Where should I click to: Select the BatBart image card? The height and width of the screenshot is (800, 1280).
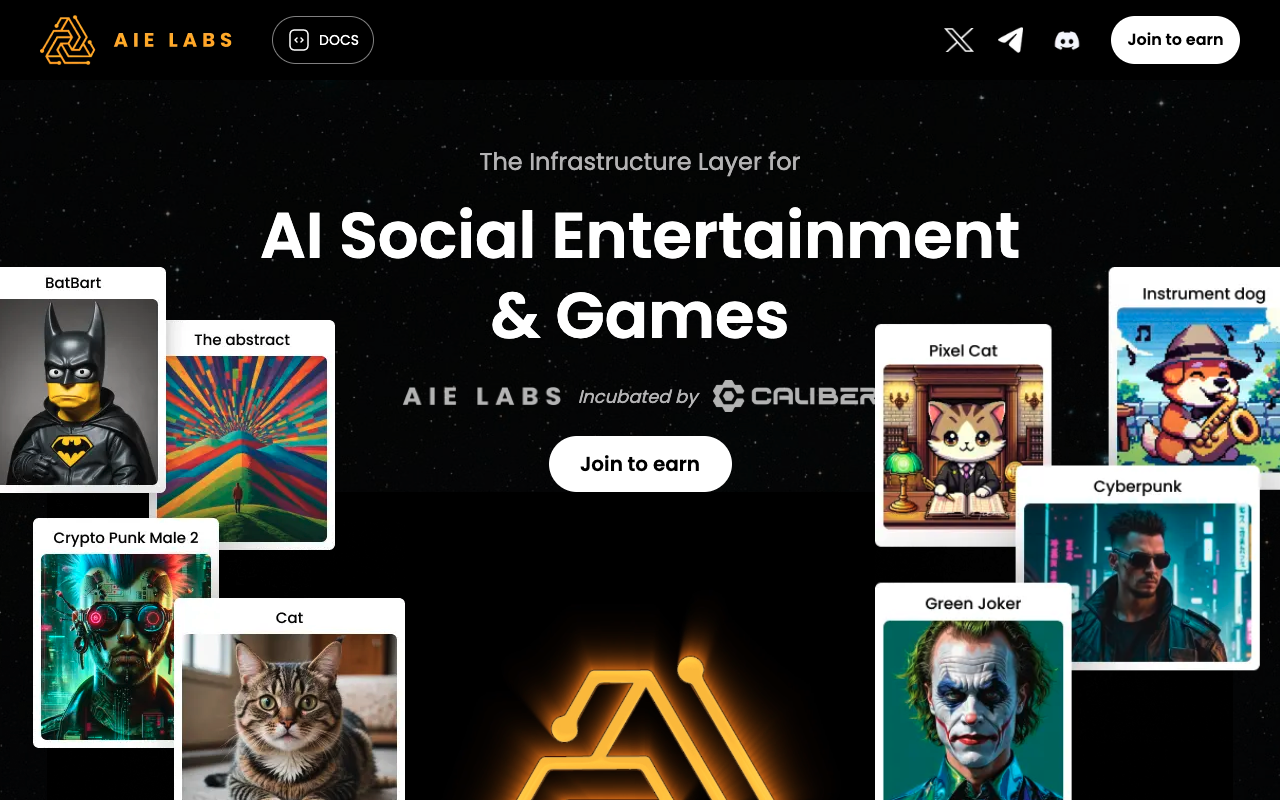(79, 379)
